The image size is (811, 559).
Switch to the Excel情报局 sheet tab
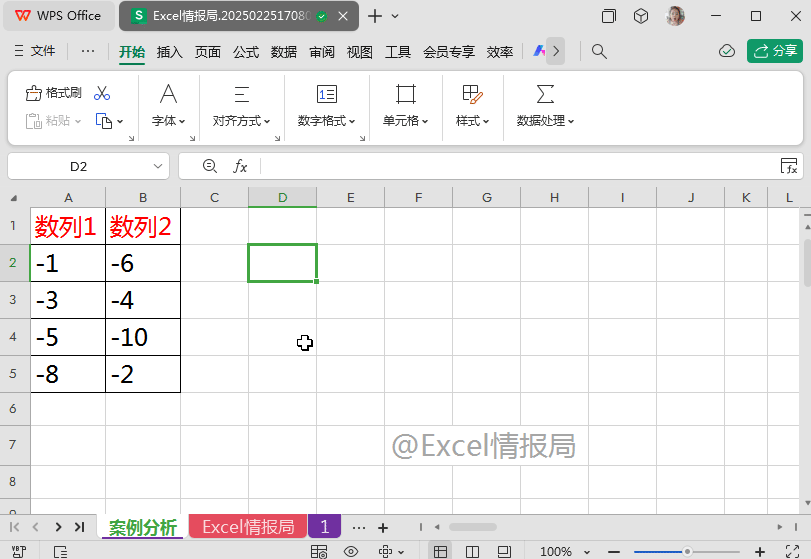(x=247, y=527)
